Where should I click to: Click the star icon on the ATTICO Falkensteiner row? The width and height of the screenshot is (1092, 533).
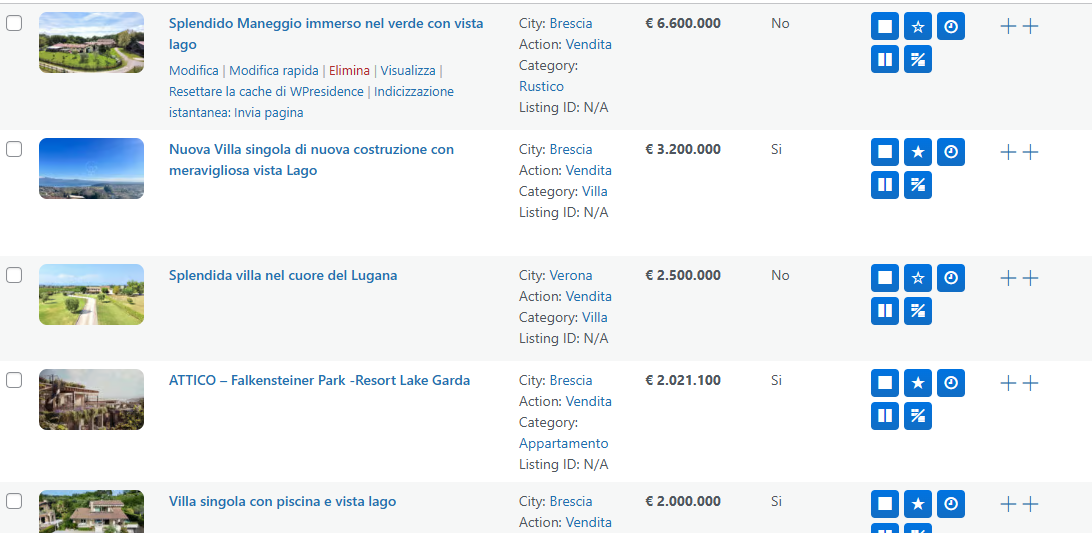[x=918, y=383]
